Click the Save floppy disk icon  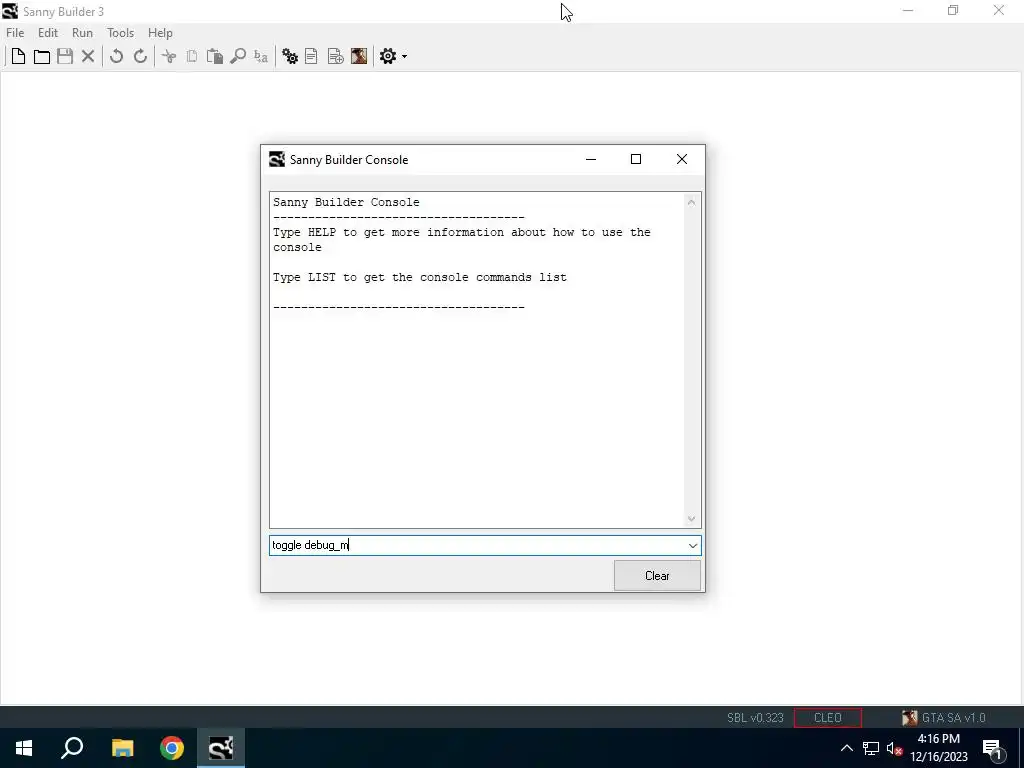pyautogui.click(x=65, y=56)
